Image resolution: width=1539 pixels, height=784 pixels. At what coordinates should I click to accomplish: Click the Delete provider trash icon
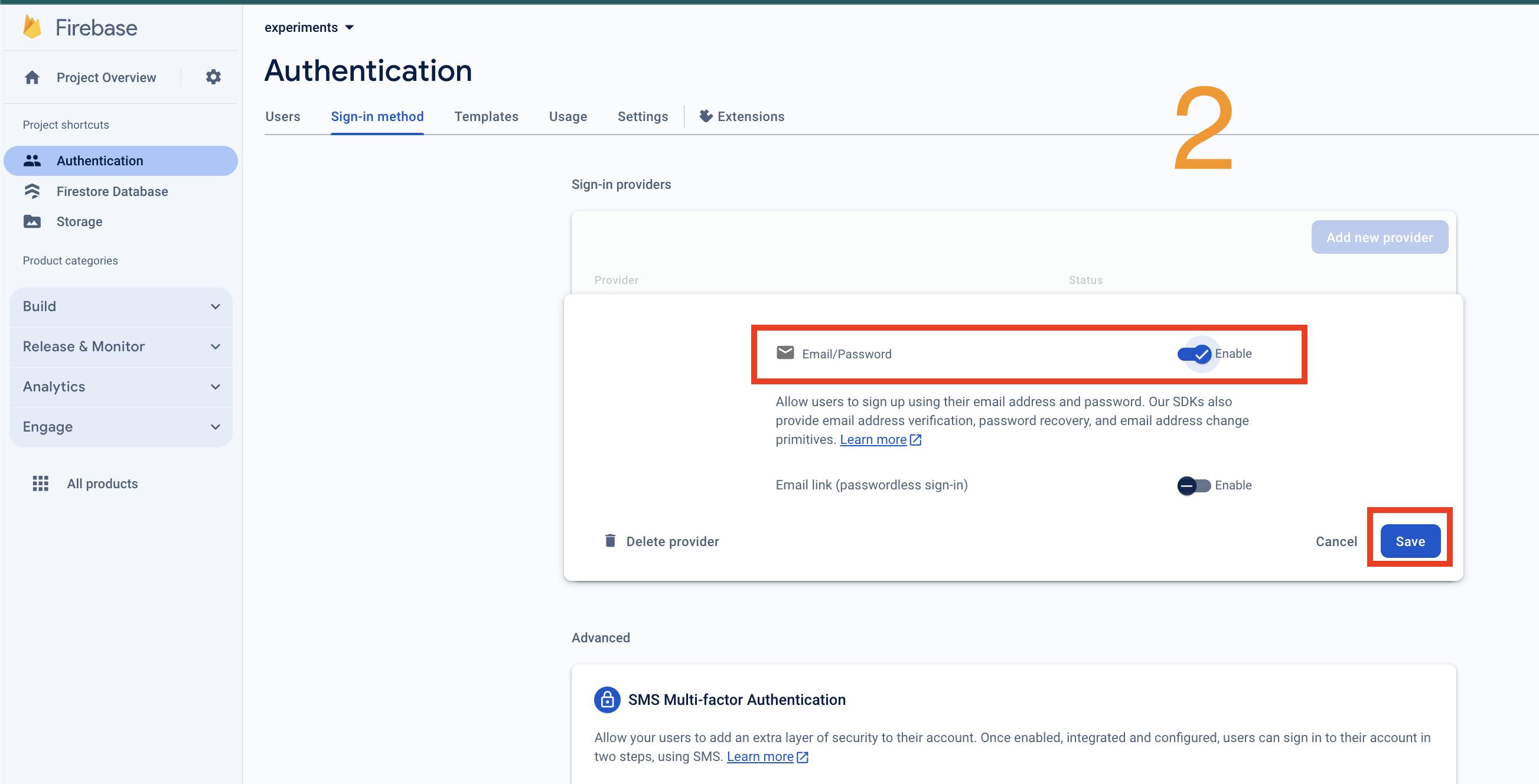[610, 541]
